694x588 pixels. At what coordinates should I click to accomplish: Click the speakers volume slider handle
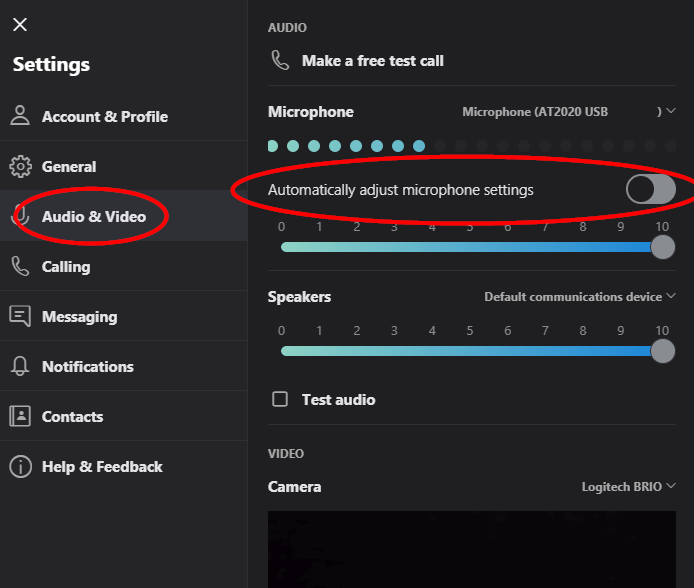663,351
